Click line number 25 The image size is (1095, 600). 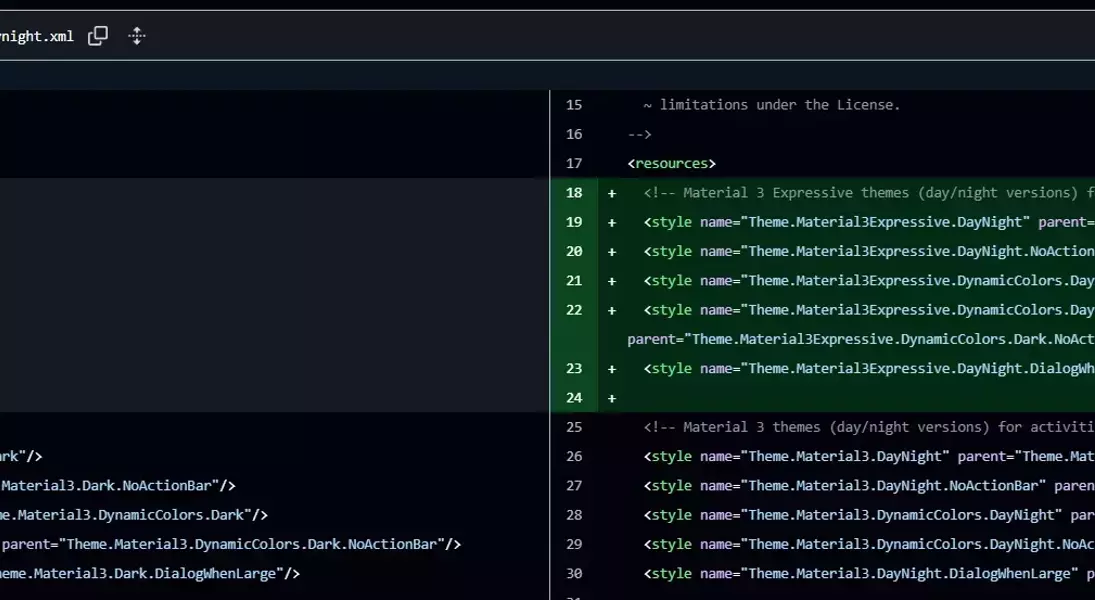coord(574,427)
